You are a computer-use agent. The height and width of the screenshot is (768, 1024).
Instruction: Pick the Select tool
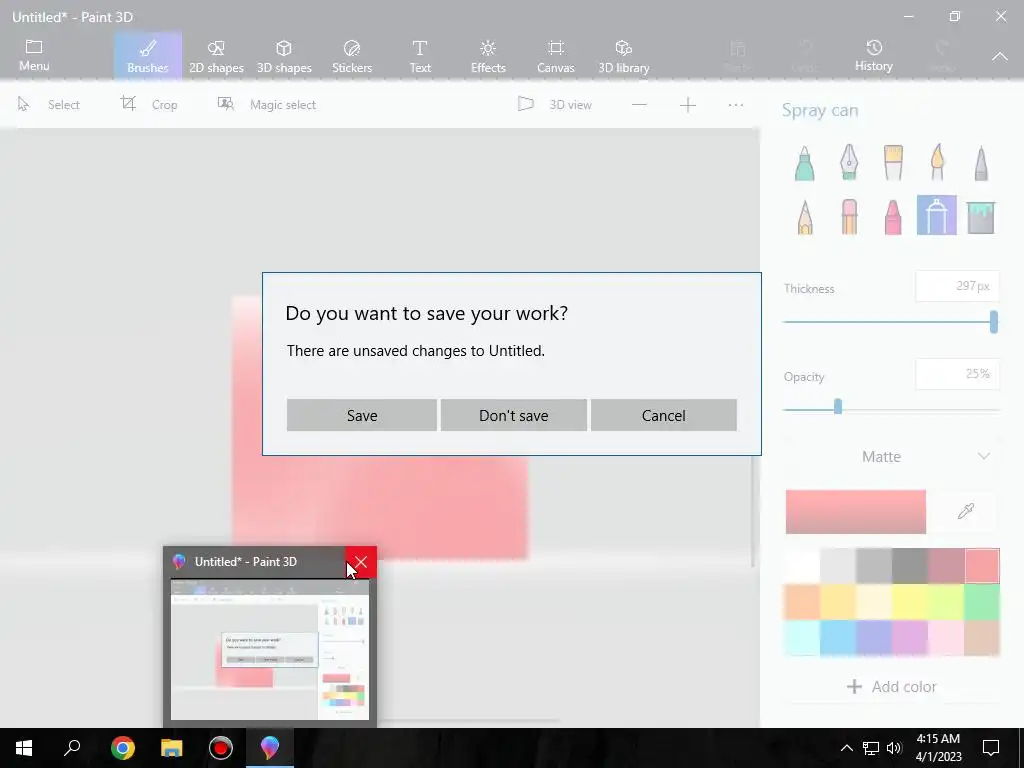pos(48,104)
